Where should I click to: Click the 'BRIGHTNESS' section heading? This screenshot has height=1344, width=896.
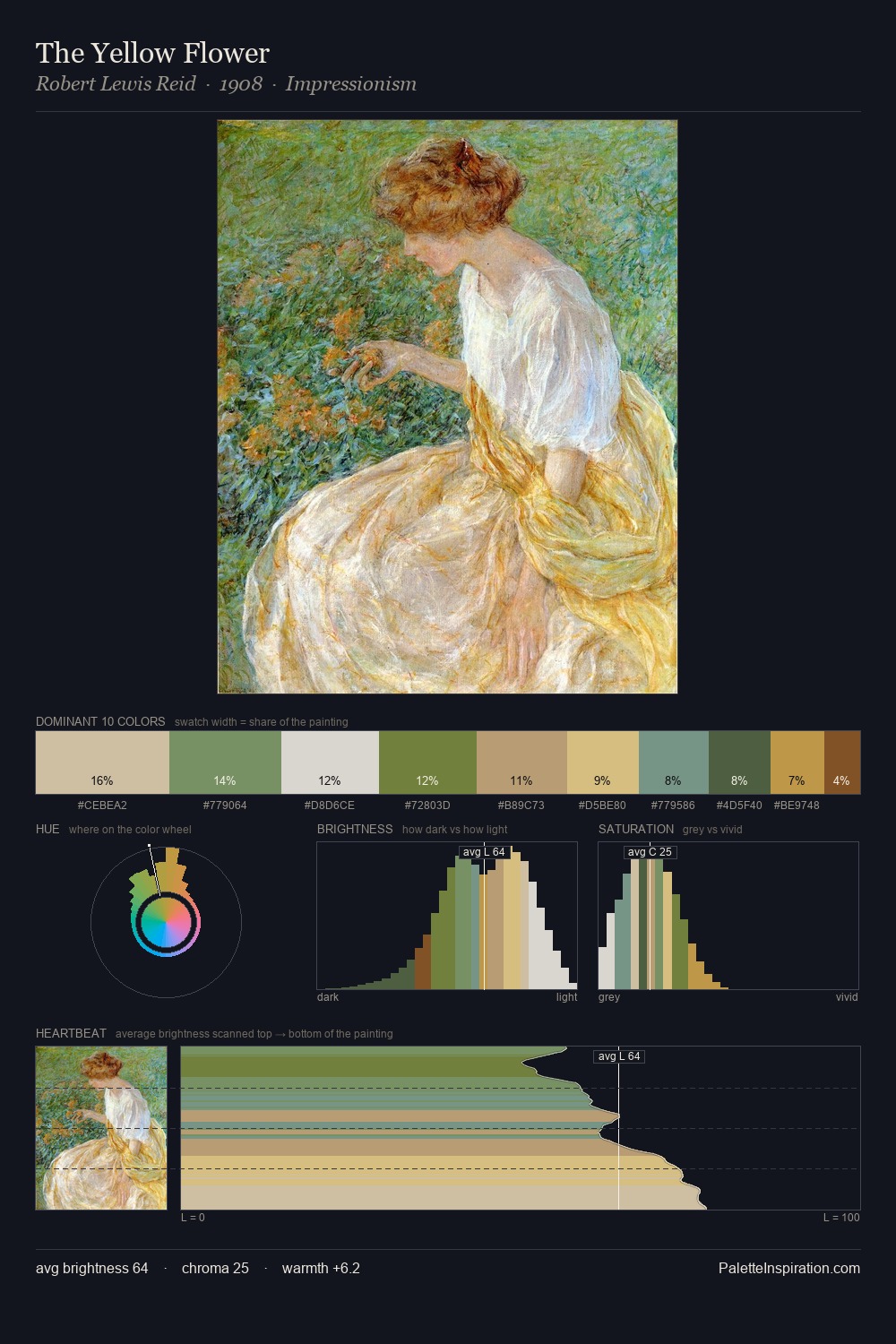pos(355,829)
